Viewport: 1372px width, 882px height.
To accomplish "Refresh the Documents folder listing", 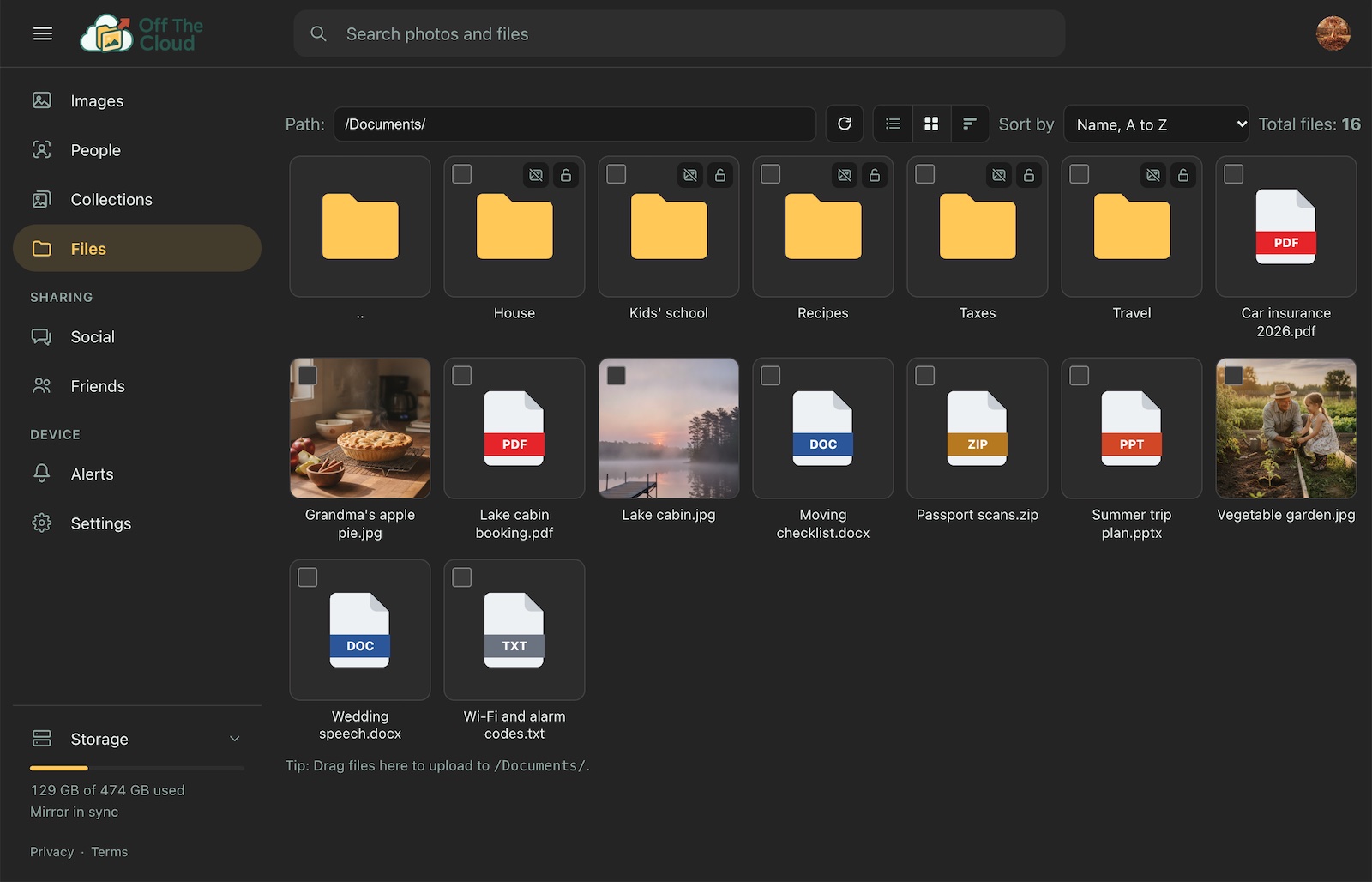I will click(x=845, y=124).
